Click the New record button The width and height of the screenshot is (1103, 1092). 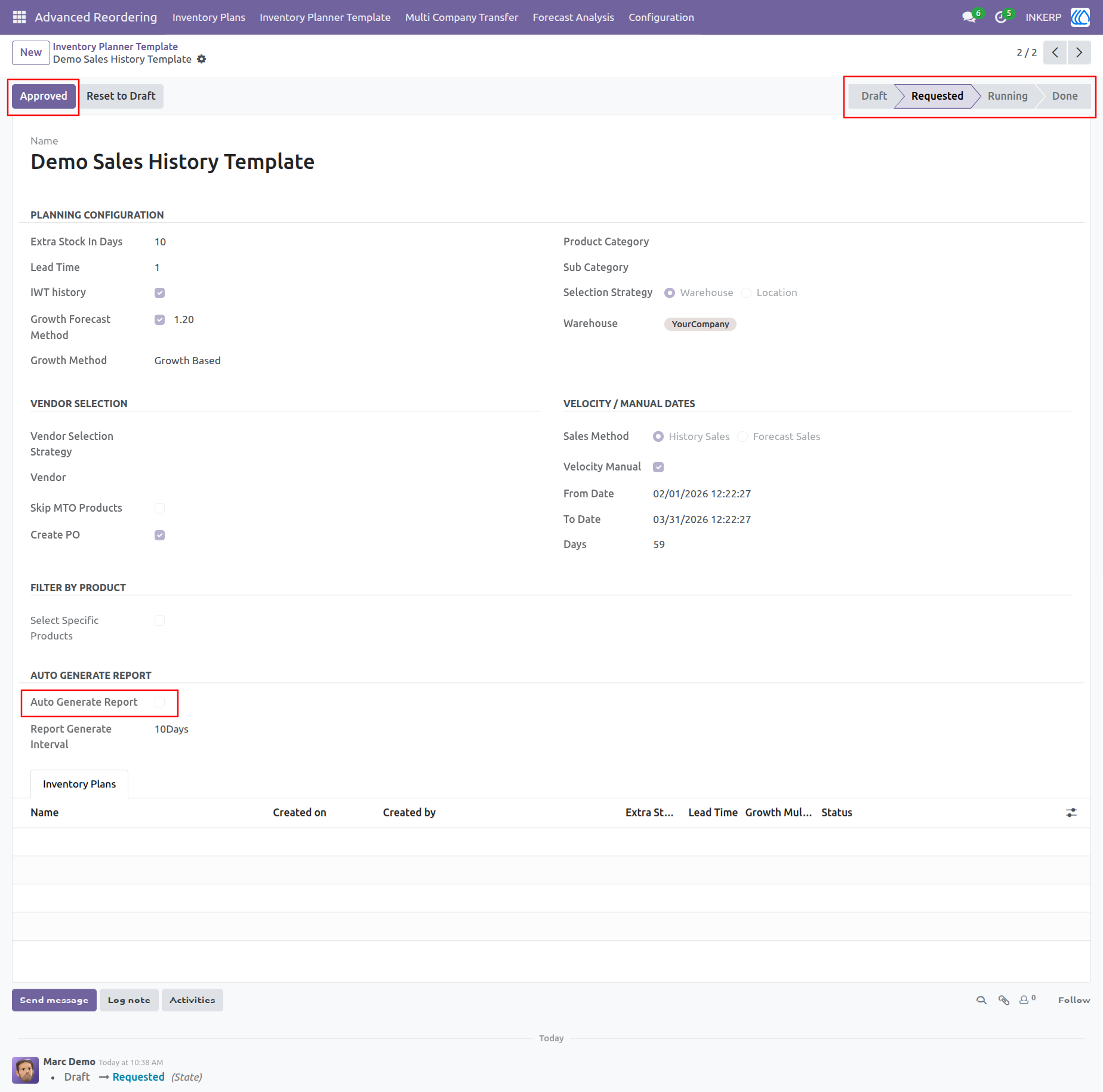(x=31, y=53)
